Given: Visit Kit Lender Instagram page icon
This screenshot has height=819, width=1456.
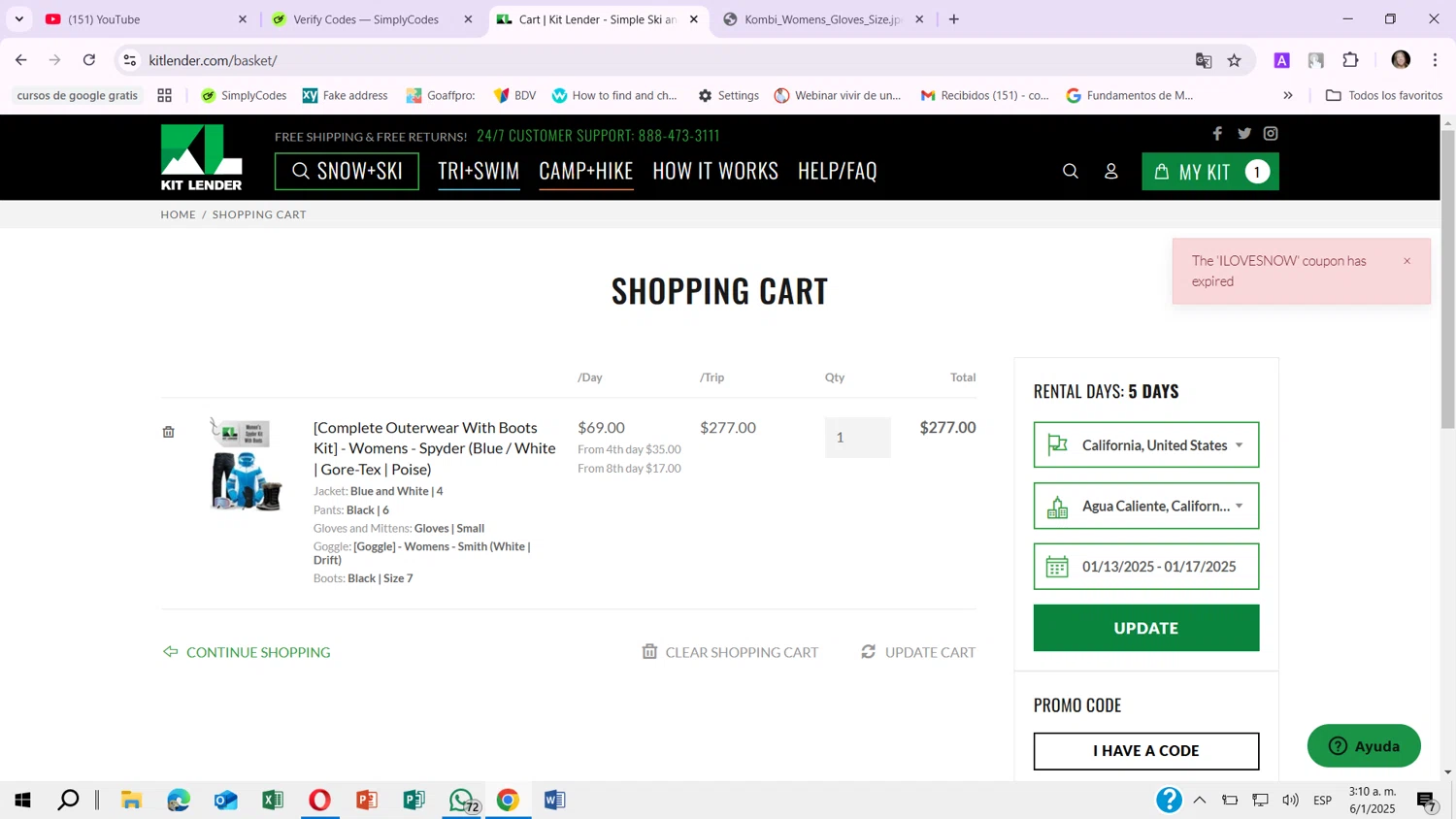Looking at the screenshot, I should click(x=1271, y=134).
